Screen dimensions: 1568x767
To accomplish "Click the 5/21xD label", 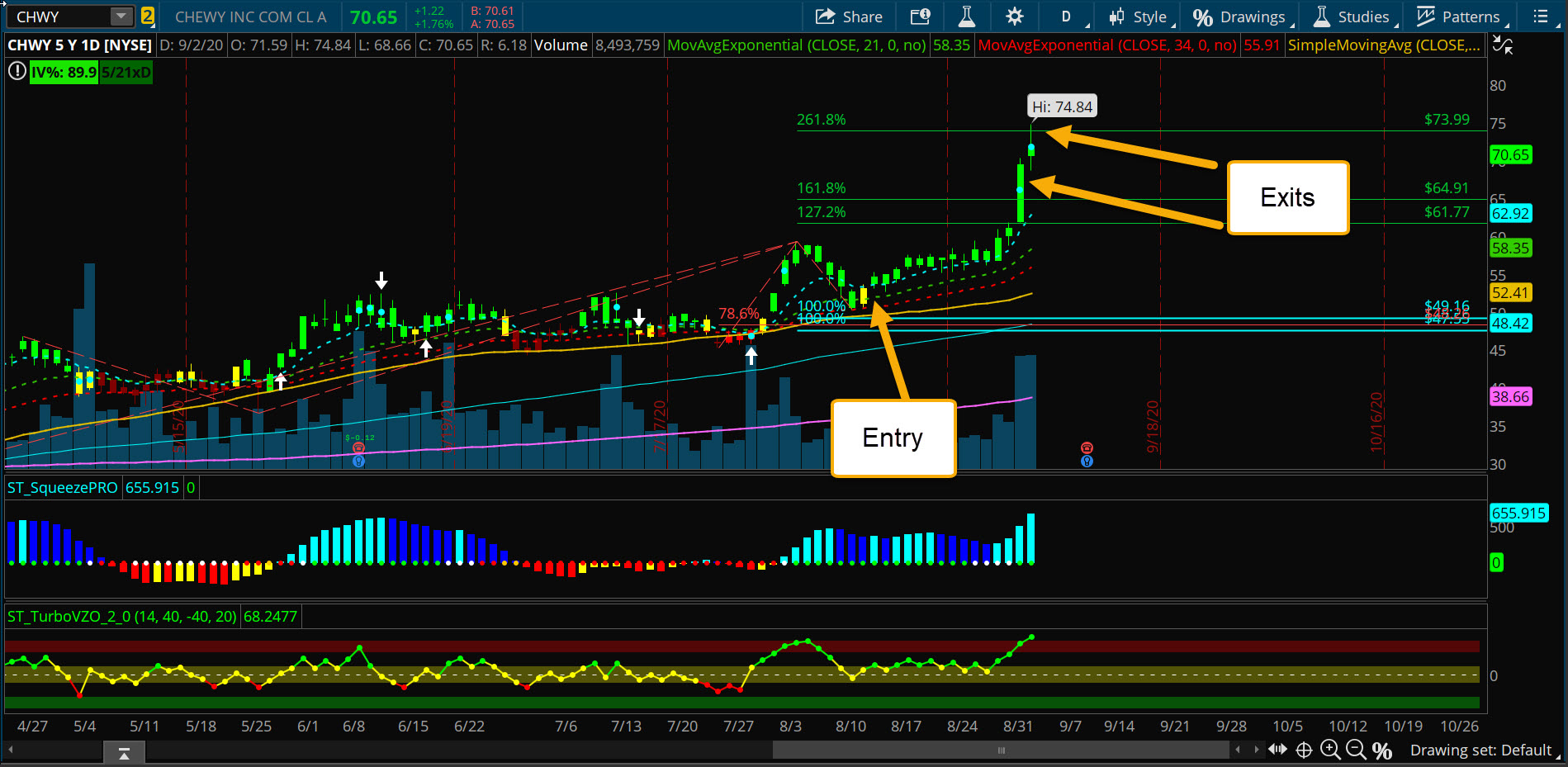I will click(126, 72).
